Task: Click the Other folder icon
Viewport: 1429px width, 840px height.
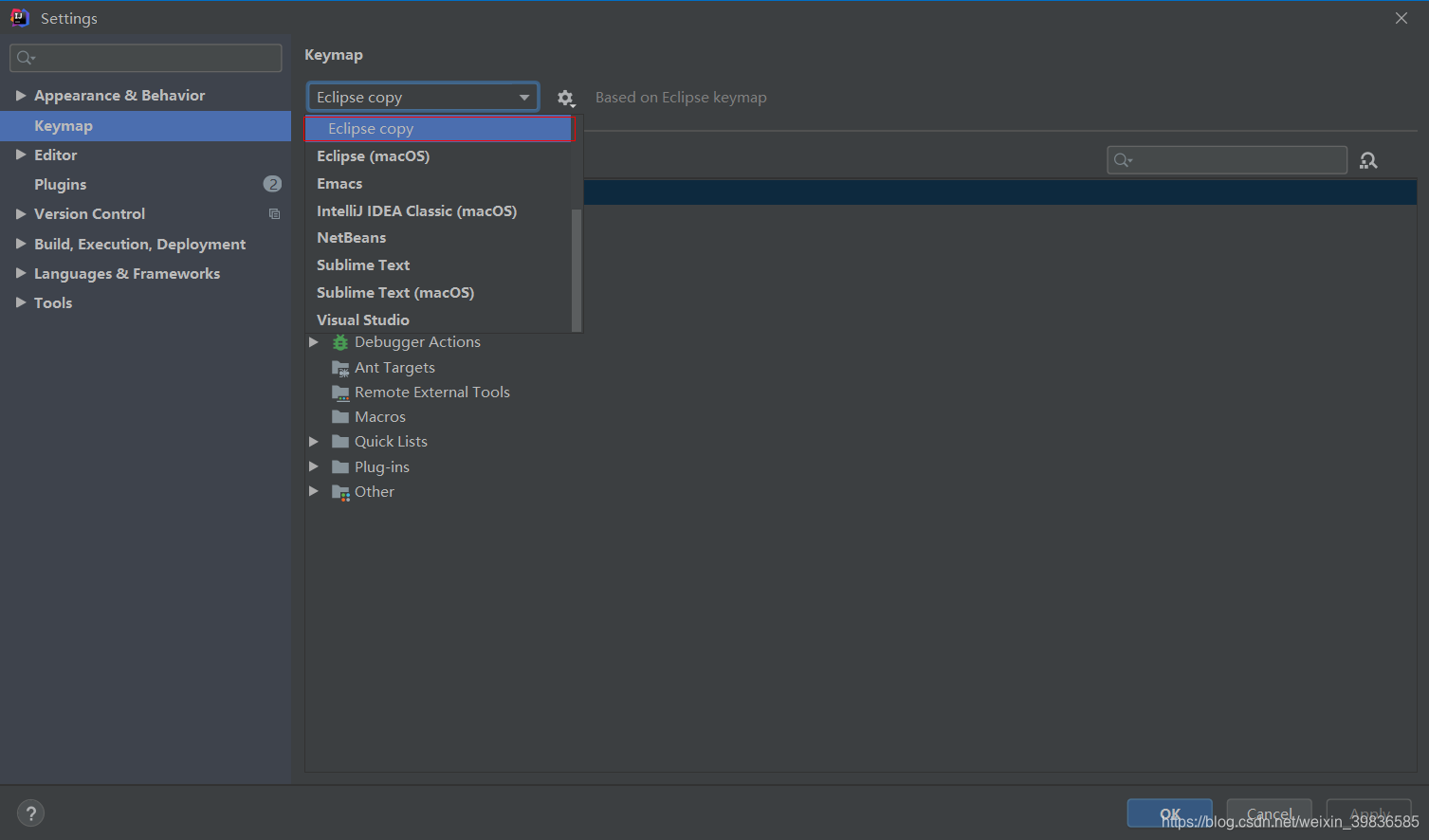Action: tap(340, 492)
